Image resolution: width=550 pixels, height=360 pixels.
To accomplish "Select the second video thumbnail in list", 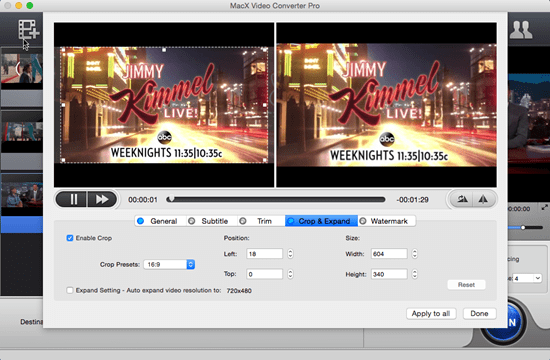I will click(x=22, y=132).
